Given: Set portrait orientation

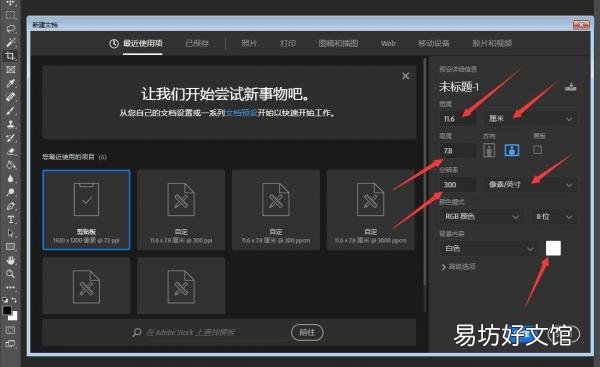Looking at the screenshot, I should 489,150.
